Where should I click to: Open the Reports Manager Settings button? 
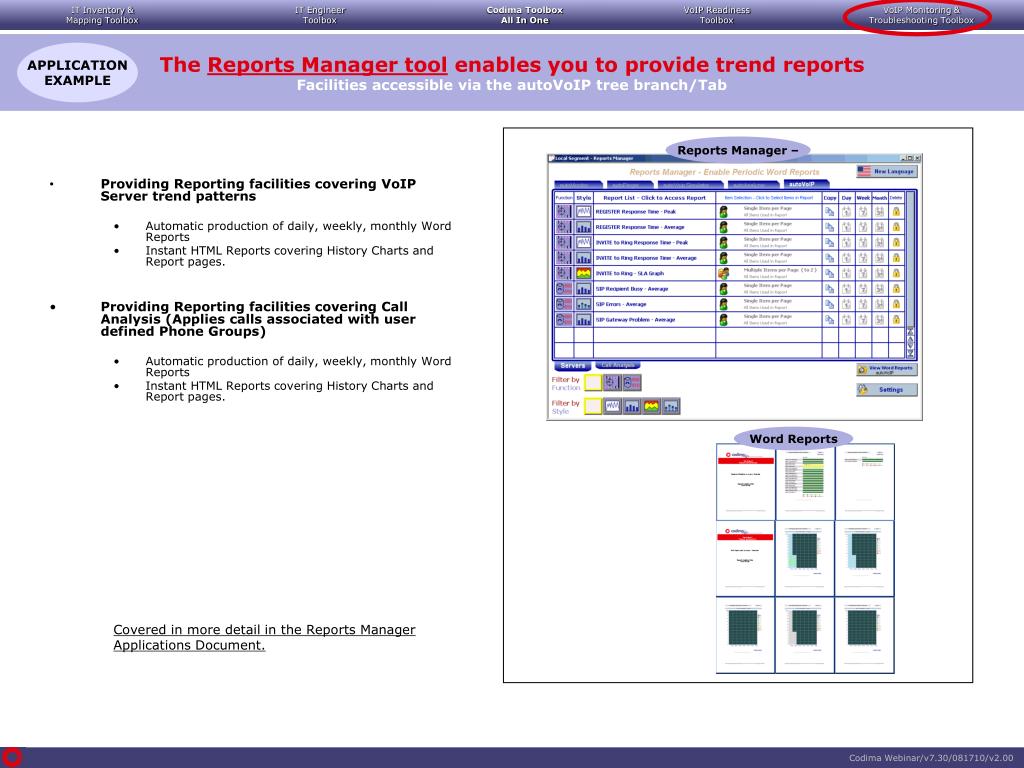[x=887, y=390]
